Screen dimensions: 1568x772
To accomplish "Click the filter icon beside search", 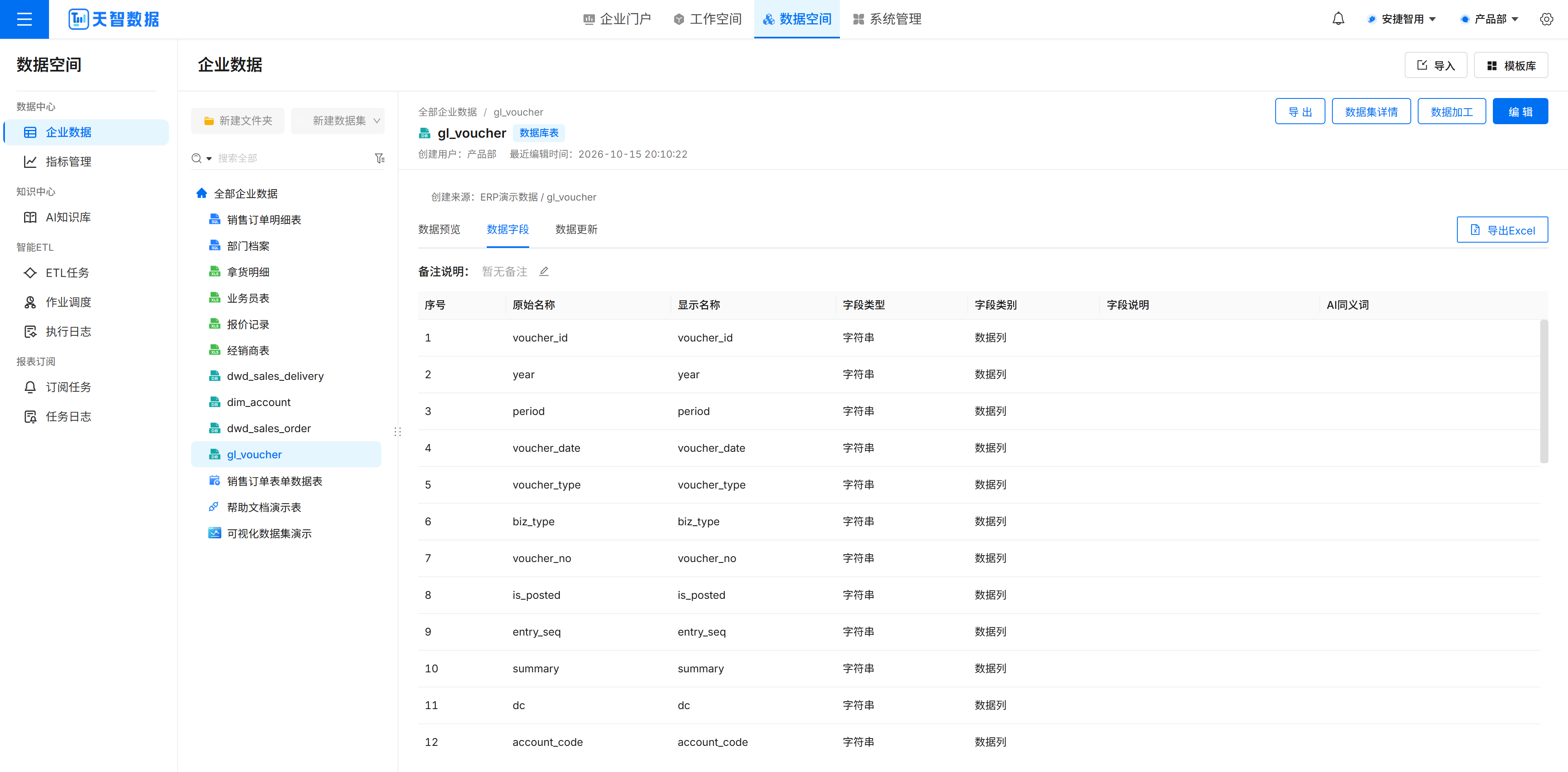I will tap(380, 158).
